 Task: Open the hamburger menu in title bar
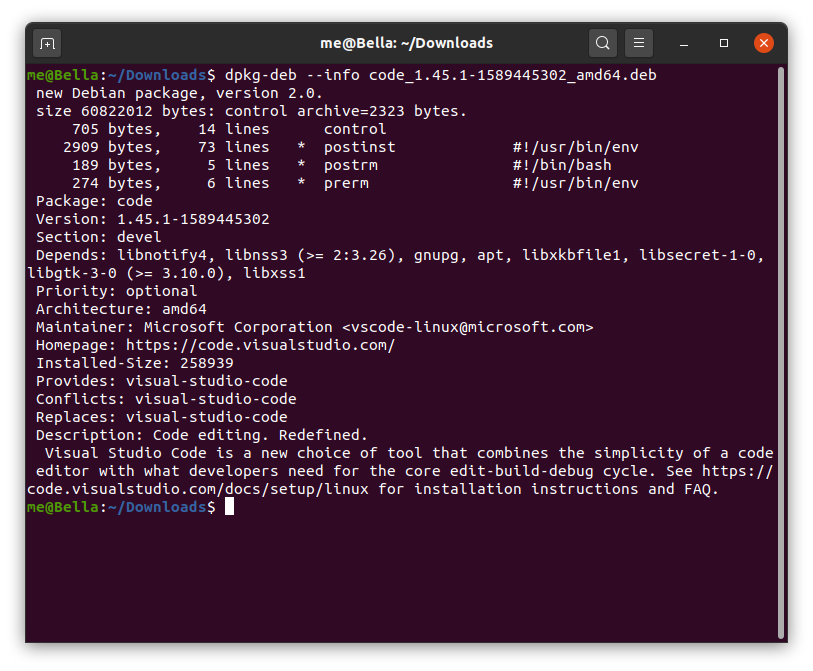(639, 43)
